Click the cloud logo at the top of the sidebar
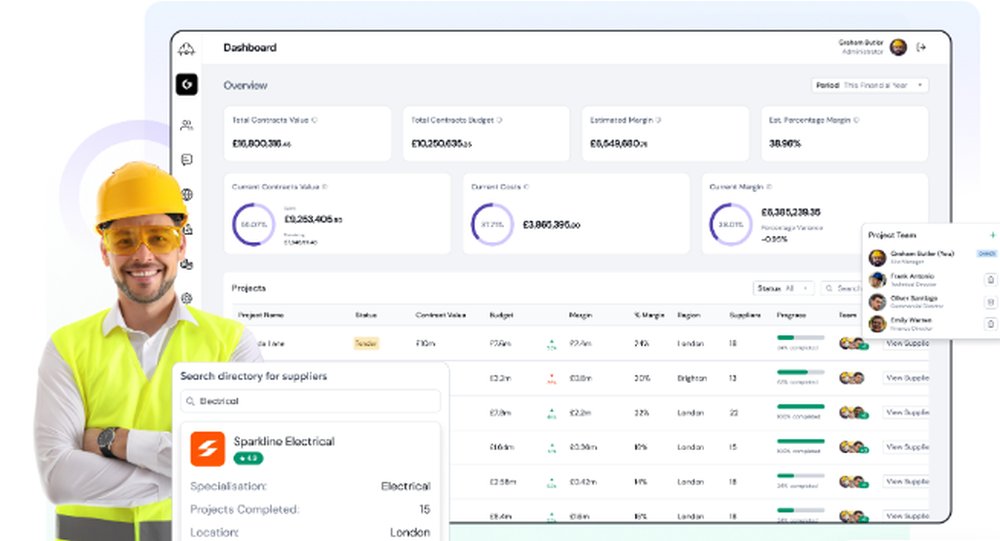Screen dimensions: 1000x541 coord(186,48)
